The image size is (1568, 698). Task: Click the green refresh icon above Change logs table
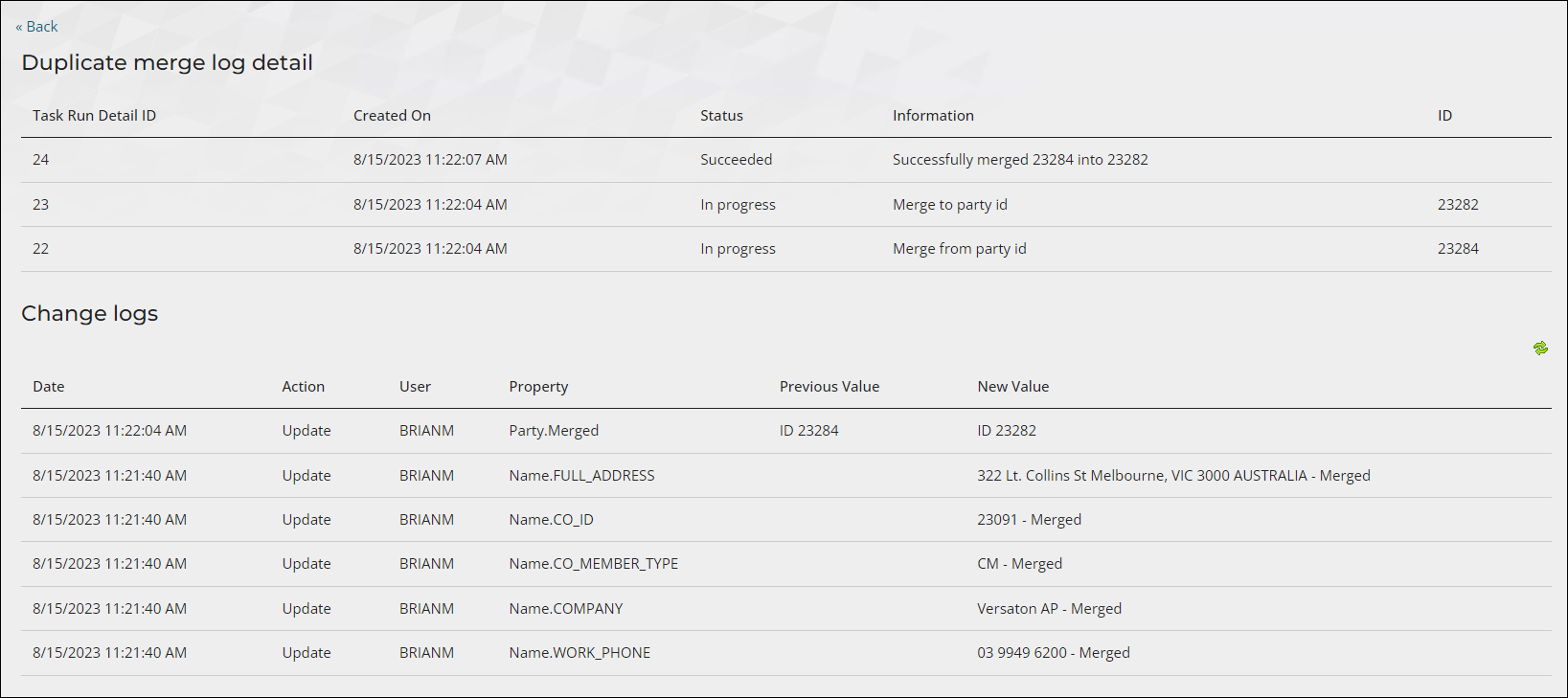pyautogui.click(x=1540, y=349)
